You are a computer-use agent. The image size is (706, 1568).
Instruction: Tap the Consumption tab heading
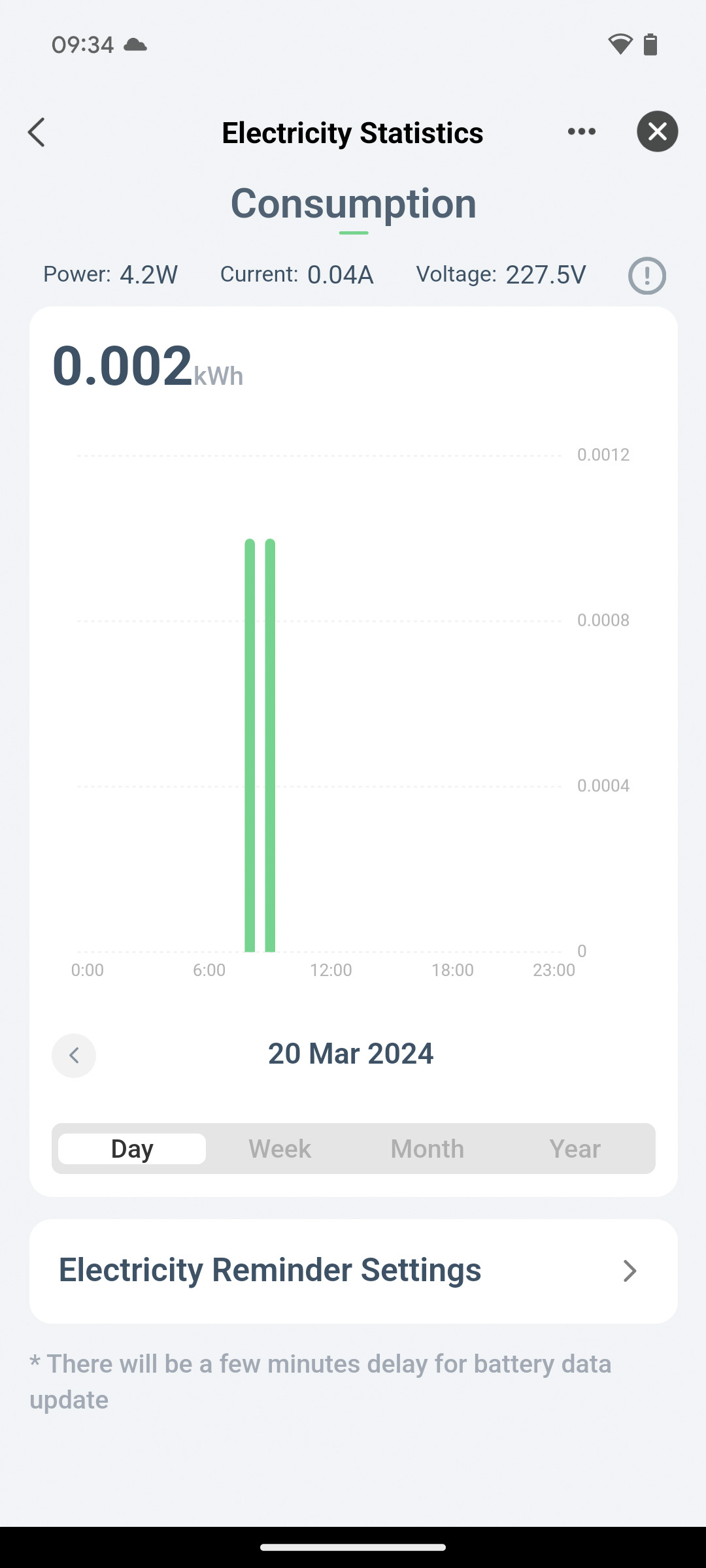pos(353,204)
